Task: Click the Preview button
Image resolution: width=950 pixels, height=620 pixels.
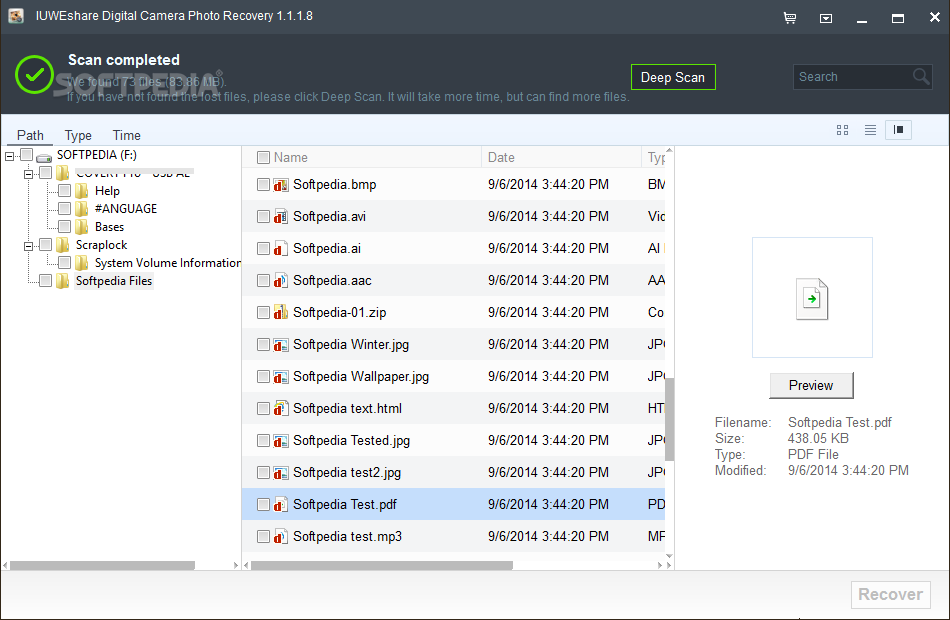Action: [811, 385]
